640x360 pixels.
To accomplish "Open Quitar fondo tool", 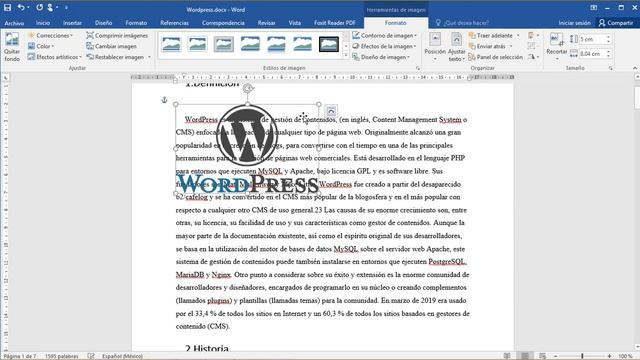I will pyautogui.click(x=12, y=47).
